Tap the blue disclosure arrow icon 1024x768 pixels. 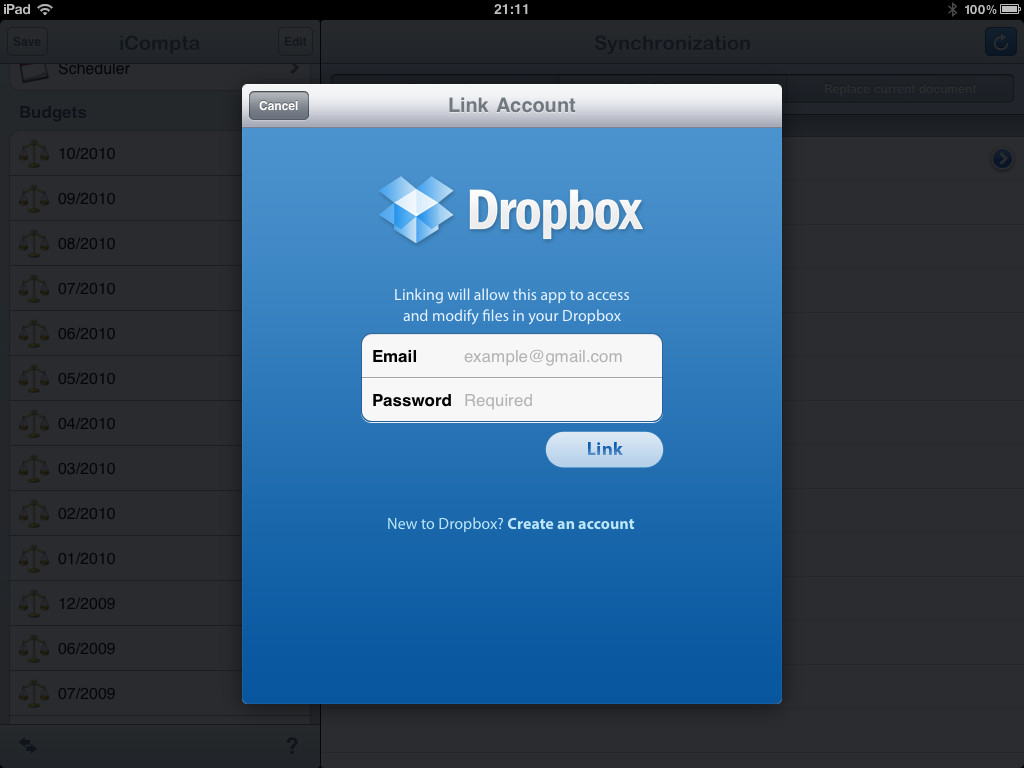coord(1001,159)
